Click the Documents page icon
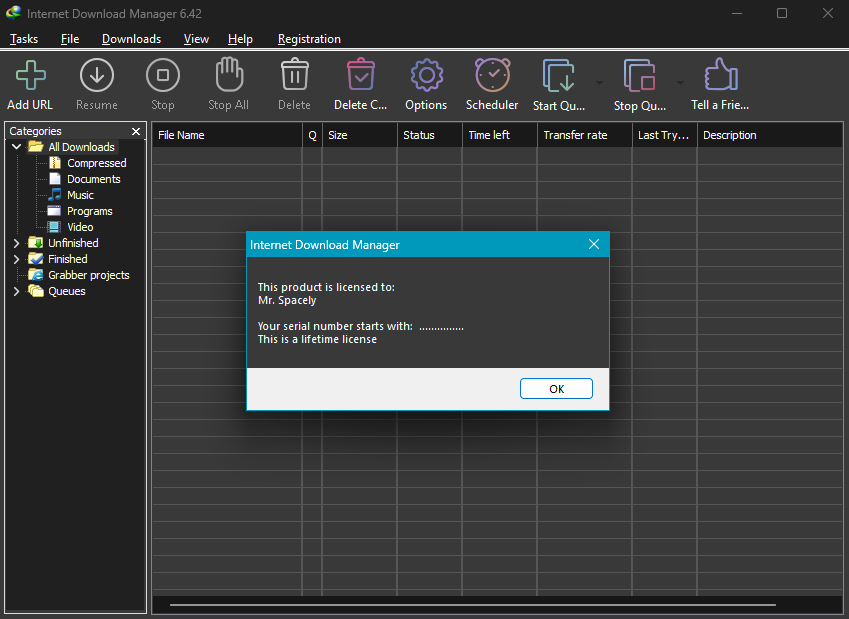Screen dimensions: 849x619 pyautogui.click(x=55, y=179)
